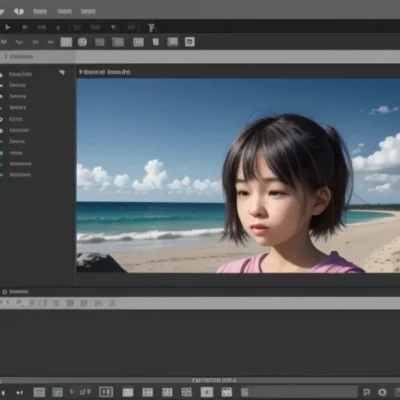
Task: Select the bold F text tool icon
Action: (x=152, y=28)
